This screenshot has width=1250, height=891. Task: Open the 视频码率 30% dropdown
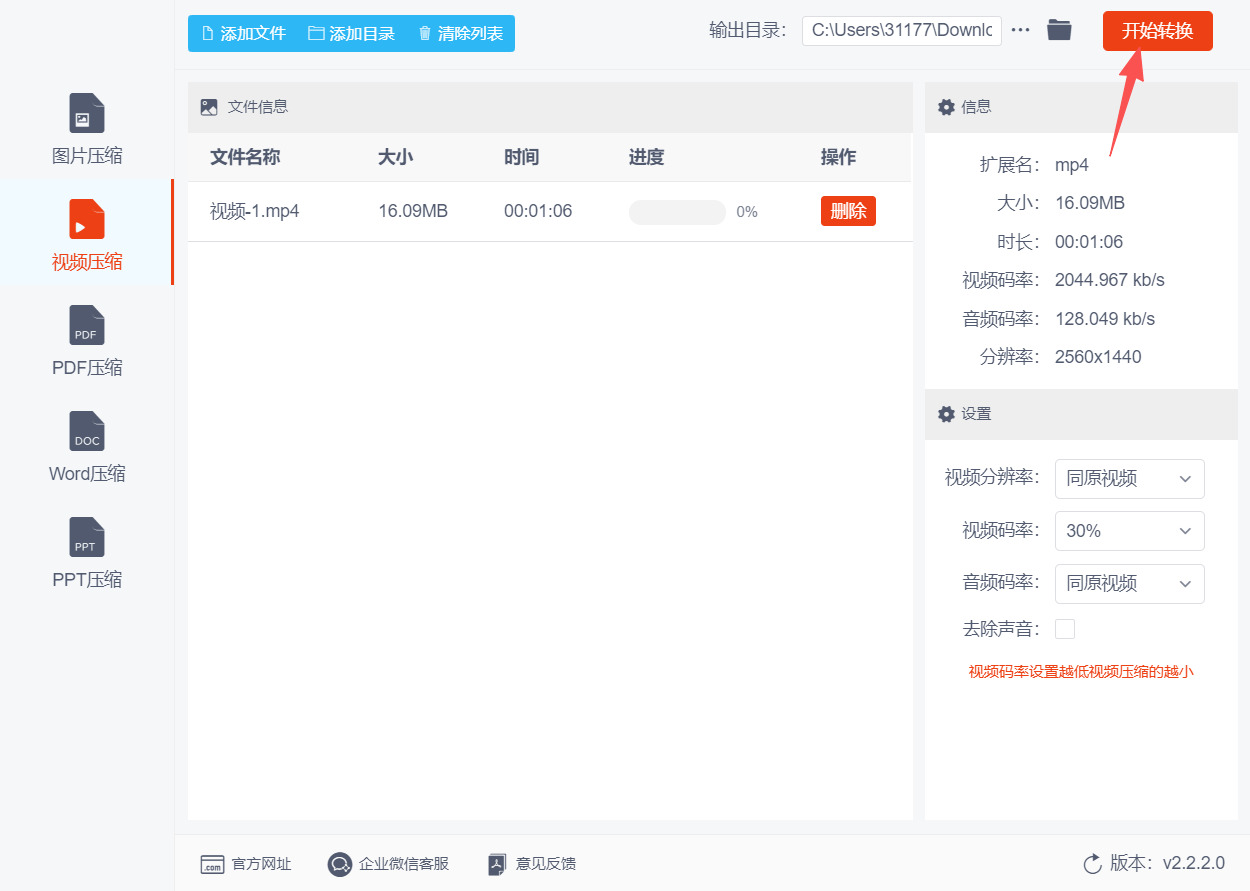(x=1129, y=531)
